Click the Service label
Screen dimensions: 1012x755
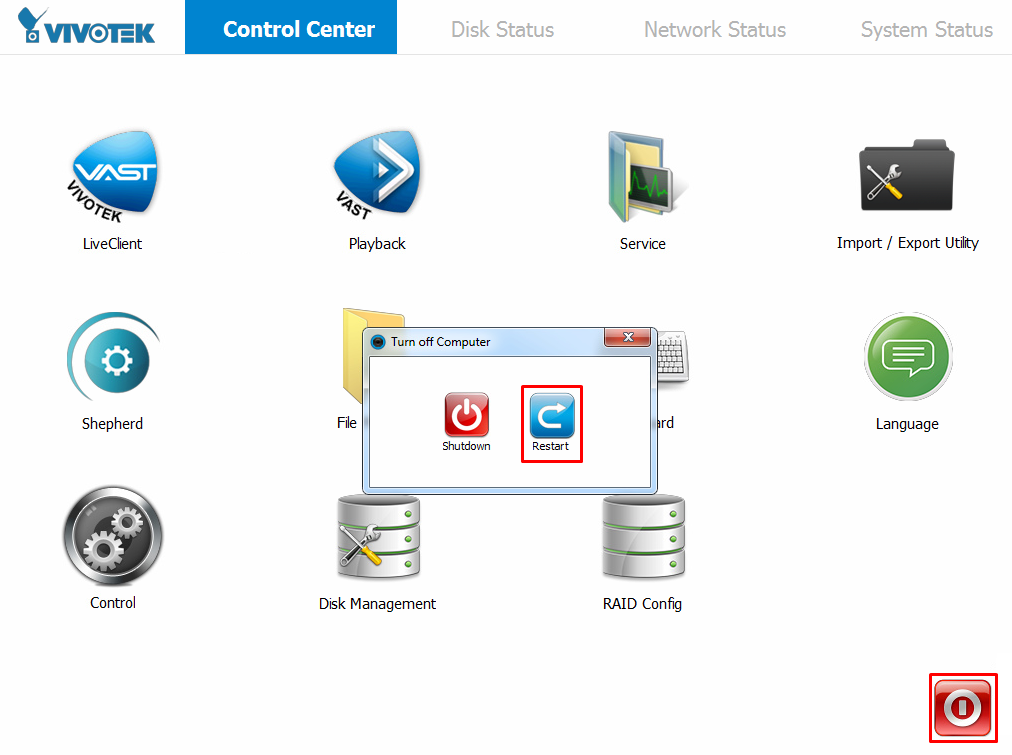click(643, 244)
